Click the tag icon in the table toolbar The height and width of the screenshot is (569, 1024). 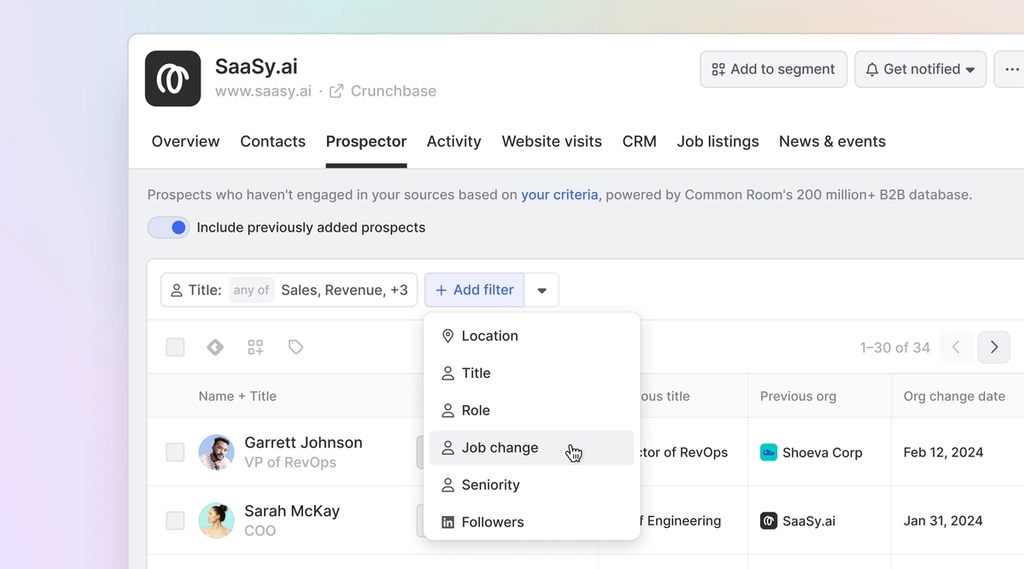(296, 347)
